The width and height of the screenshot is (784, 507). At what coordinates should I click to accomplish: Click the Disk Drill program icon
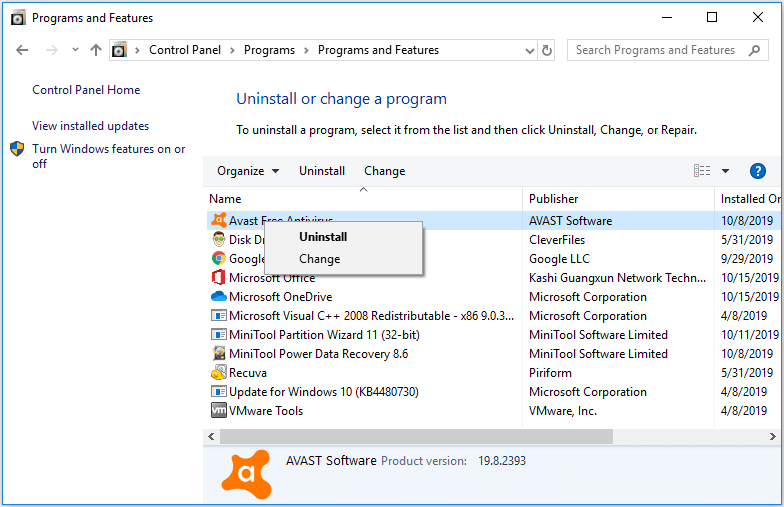coord(218,240)
